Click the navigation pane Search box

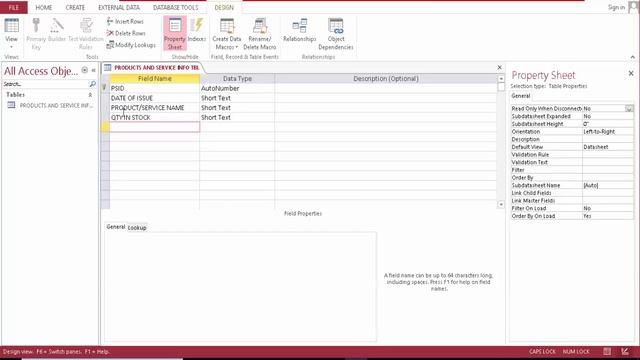click(x=45, y=84)
